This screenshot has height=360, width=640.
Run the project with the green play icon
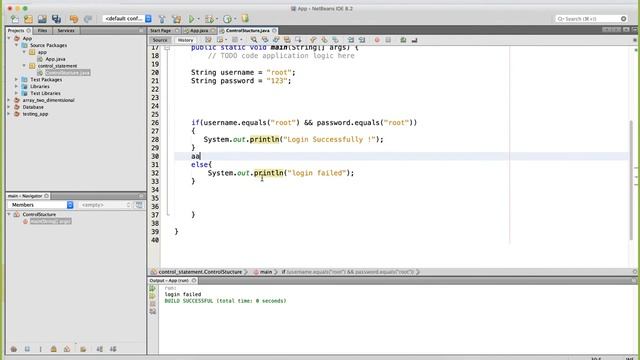(191, 19)
